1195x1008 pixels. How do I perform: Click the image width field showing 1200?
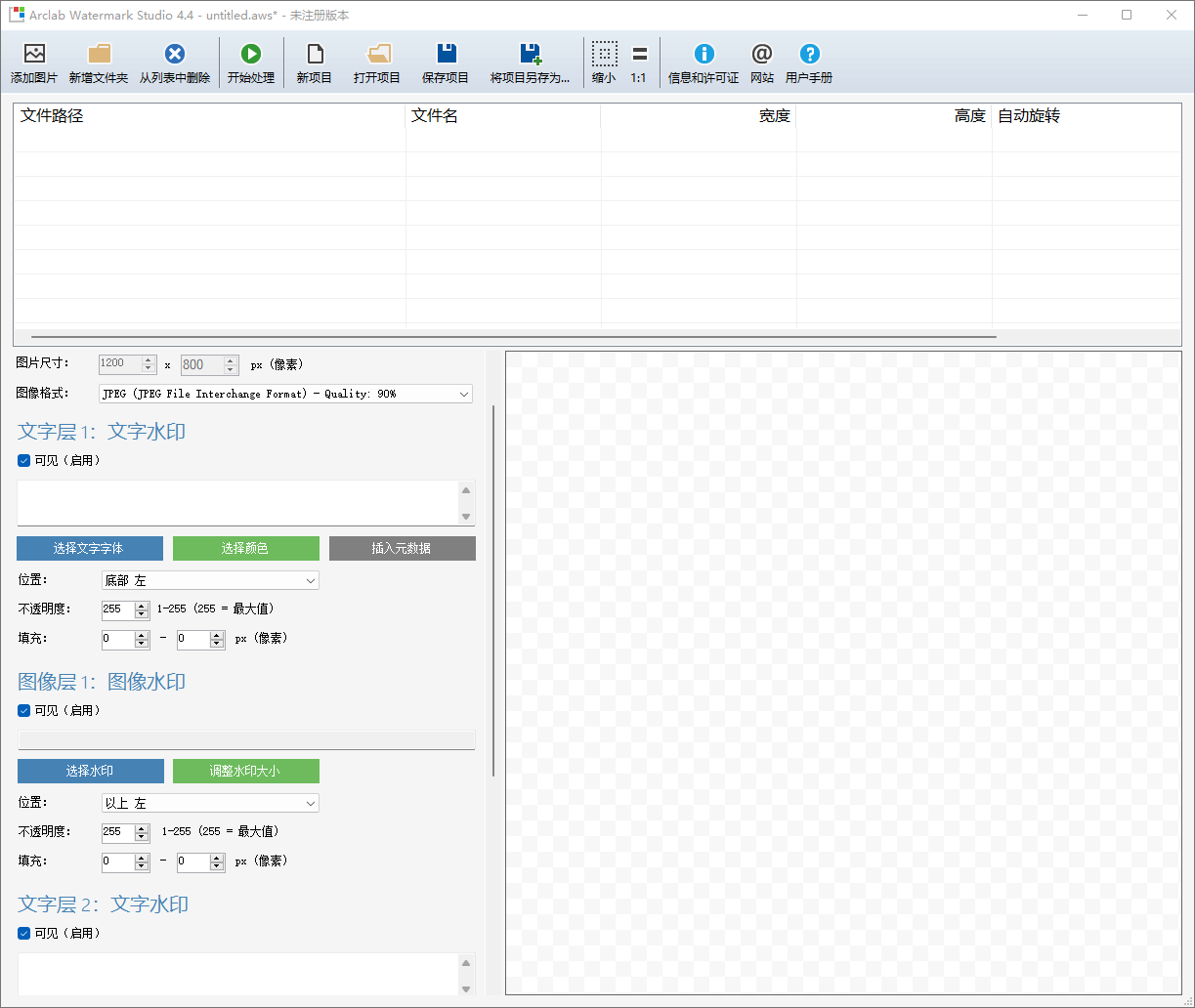120,364
